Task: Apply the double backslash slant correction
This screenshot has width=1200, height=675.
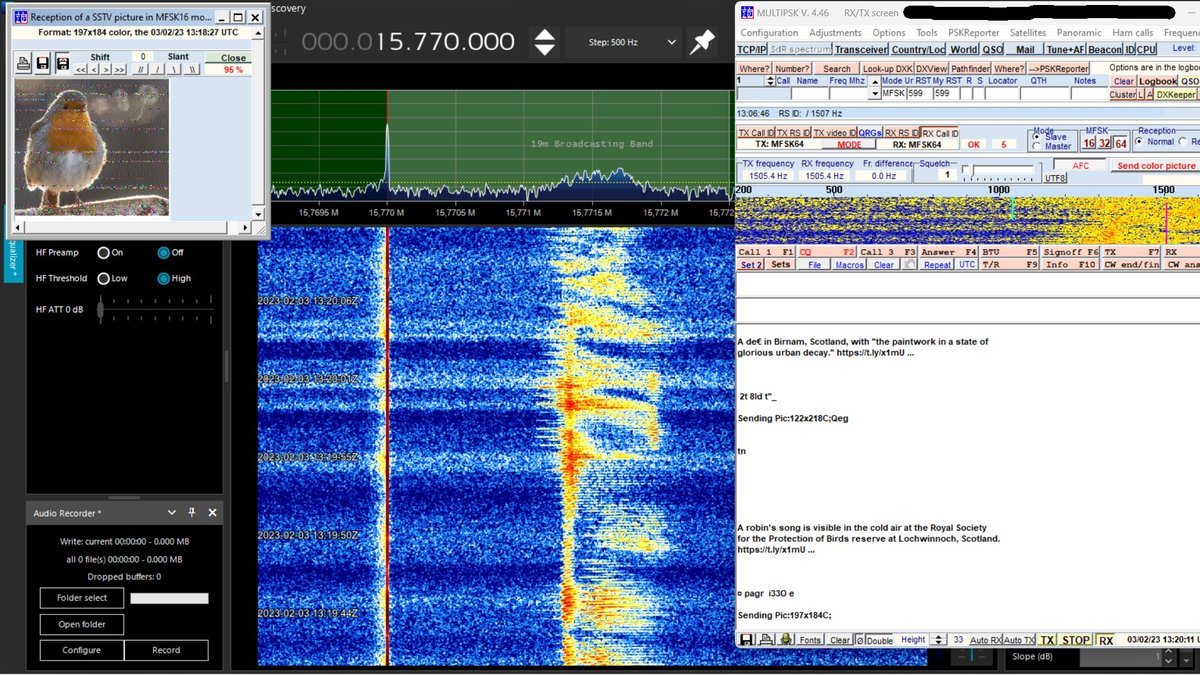Action: pos(192,70)
